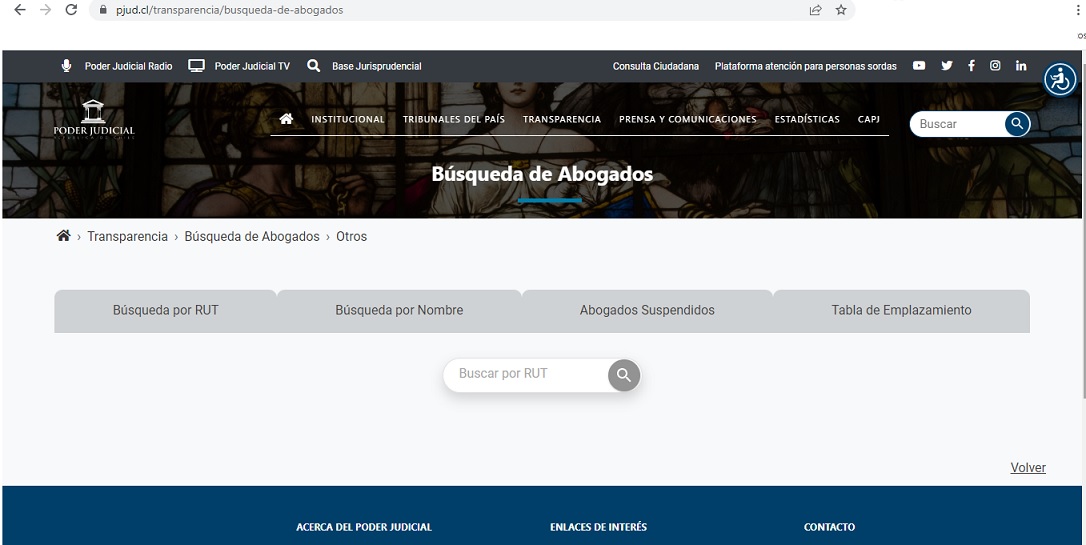Open the Consulta Ciudadana link

point(656,66)
